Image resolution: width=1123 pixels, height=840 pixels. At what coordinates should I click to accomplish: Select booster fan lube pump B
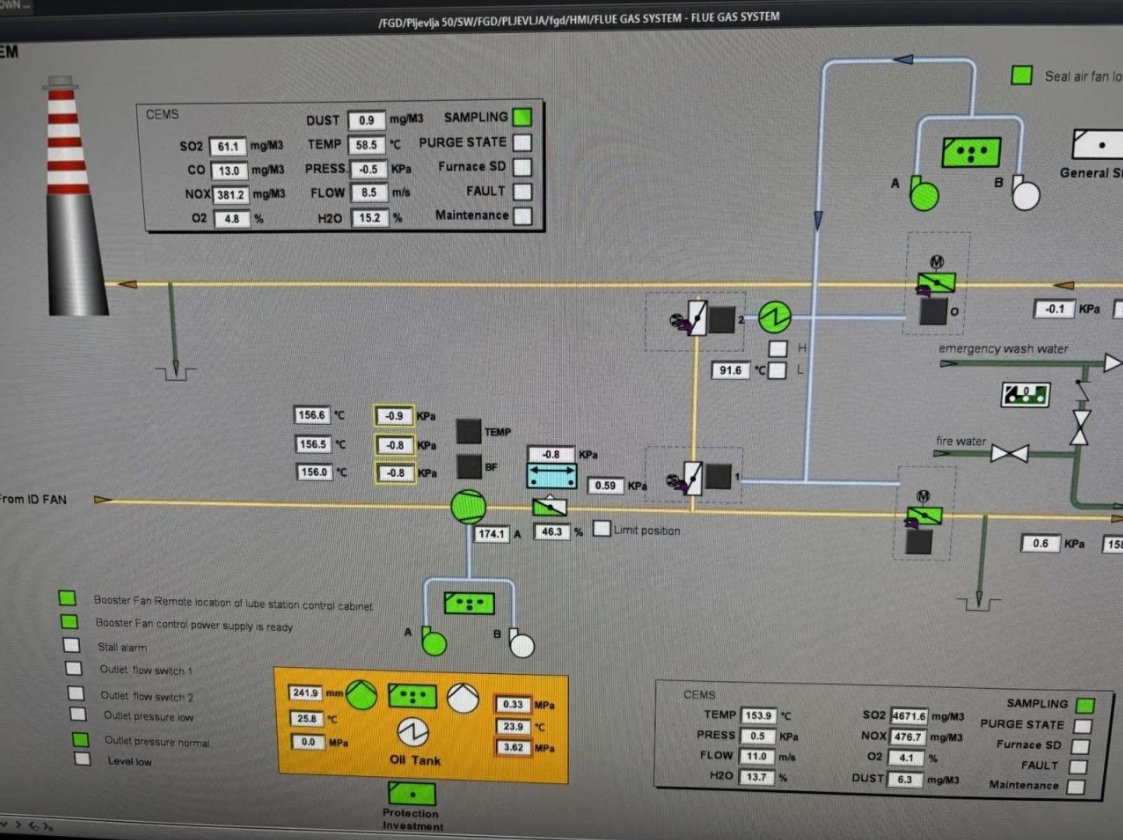(x=521, y=643)
